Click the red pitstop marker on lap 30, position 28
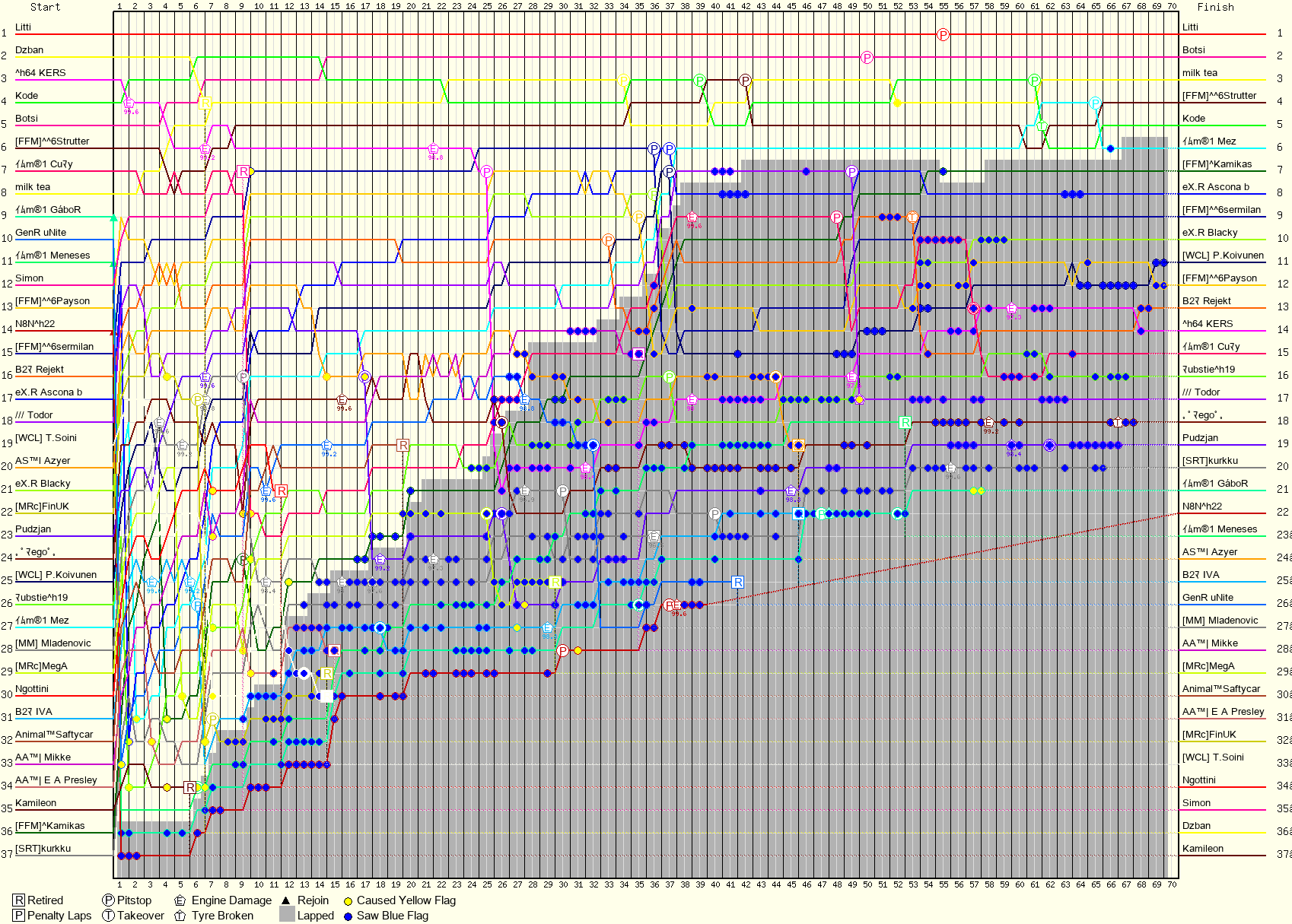 click(x=562, y=650)
